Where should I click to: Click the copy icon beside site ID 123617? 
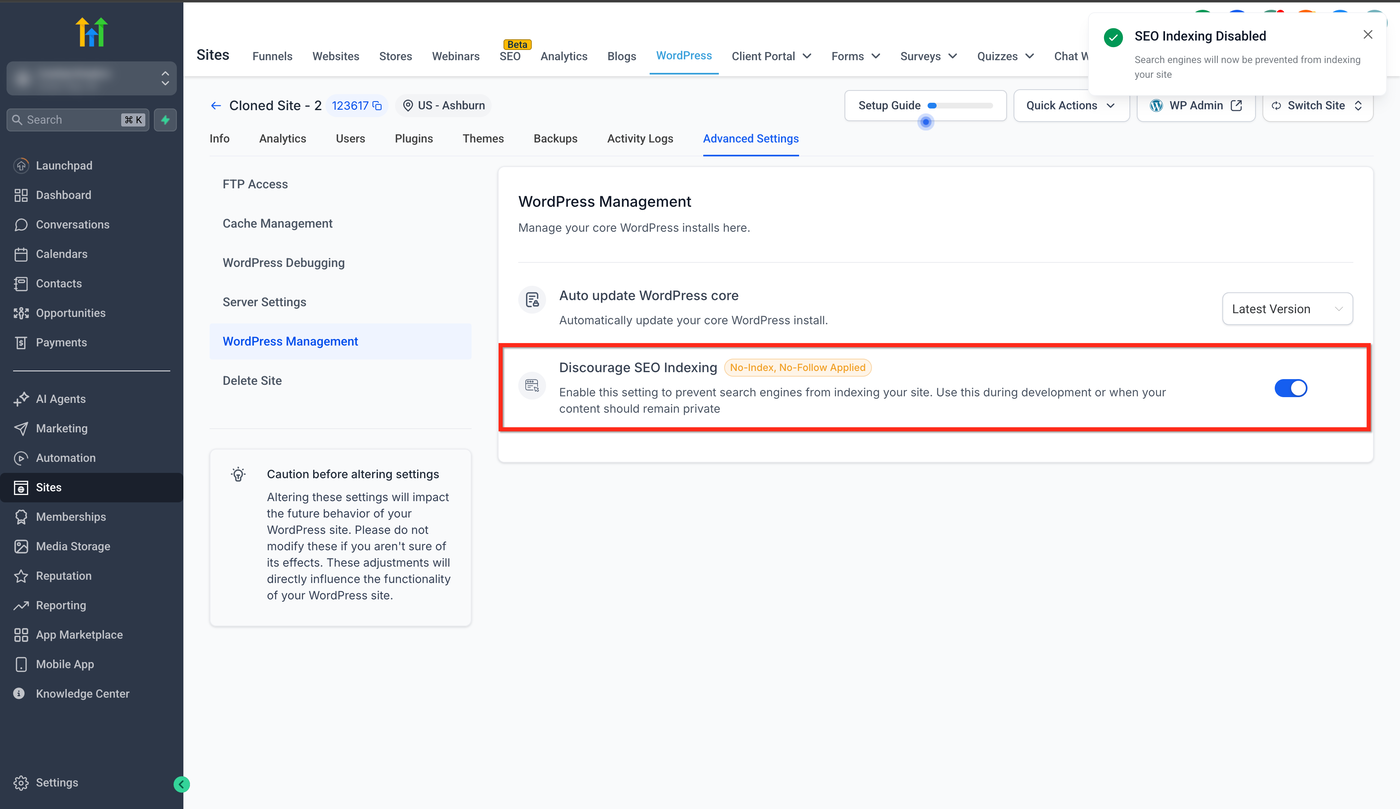coord(377,106)
